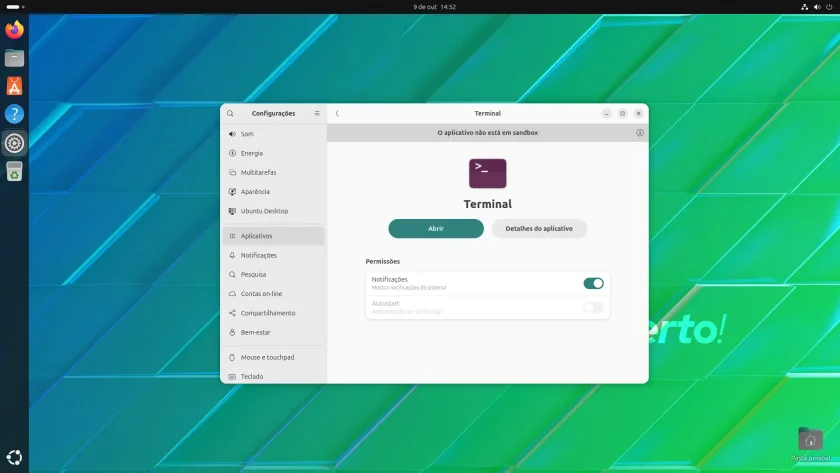Click the Bem-estar sidebar icon

(232, 332)
